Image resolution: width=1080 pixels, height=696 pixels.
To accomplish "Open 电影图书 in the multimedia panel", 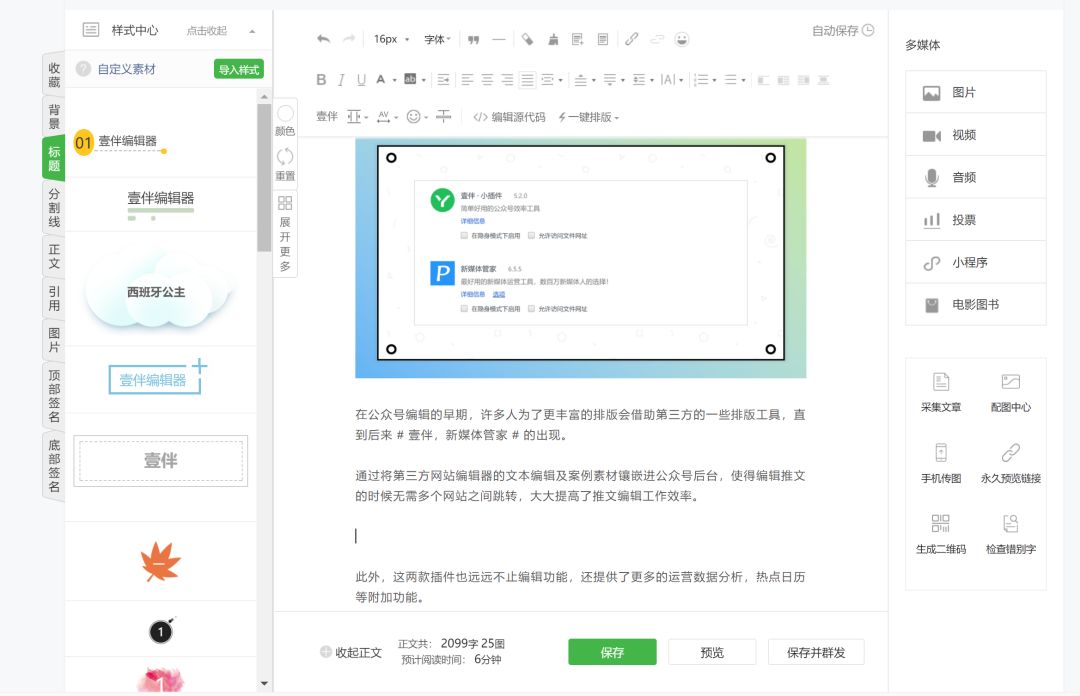I will pyautogui.click(x=975, y=305).
